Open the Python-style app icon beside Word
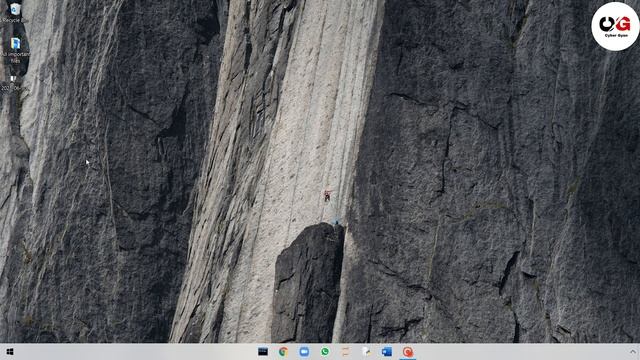This screenshot has width=640, height=360. pos(366,351)
